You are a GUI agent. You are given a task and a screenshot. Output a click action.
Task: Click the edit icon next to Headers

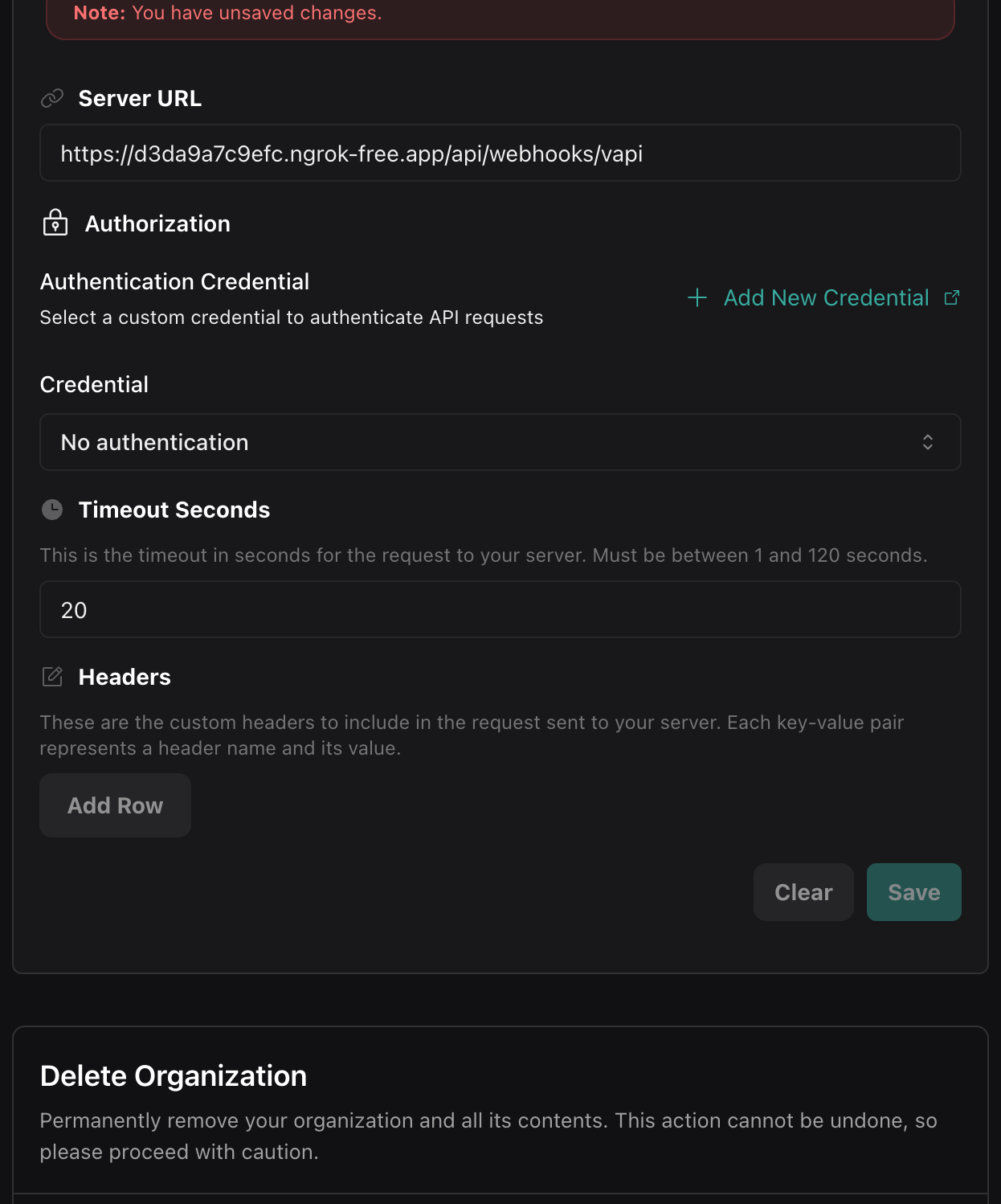point(51,676)
